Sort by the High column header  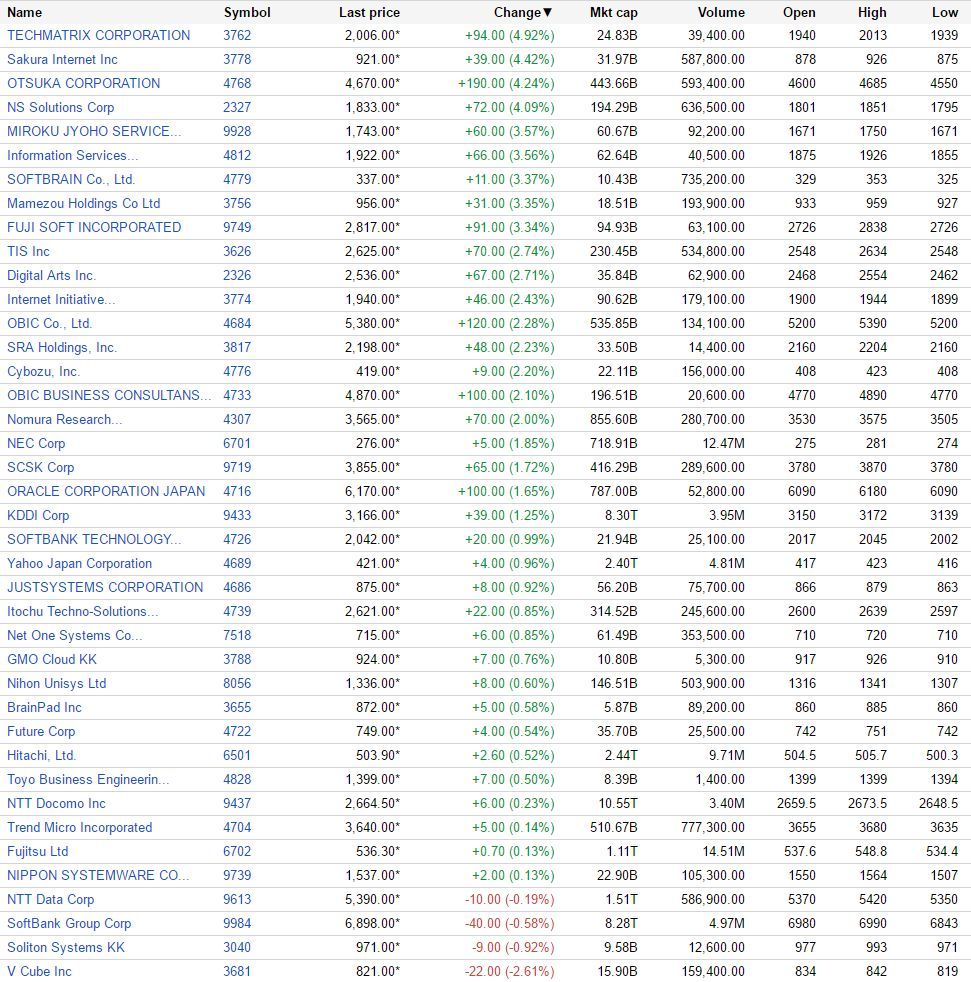[x=872, y=13]
